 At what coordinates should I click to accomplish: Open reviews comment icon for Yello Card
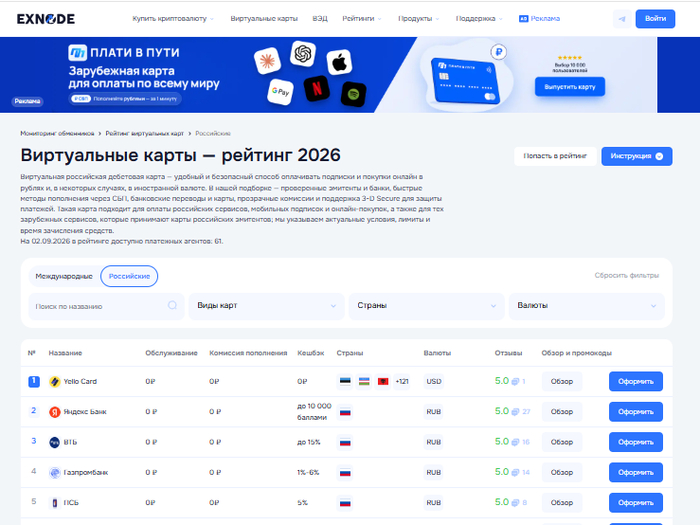pyautogui.click(x=515, y=382)
